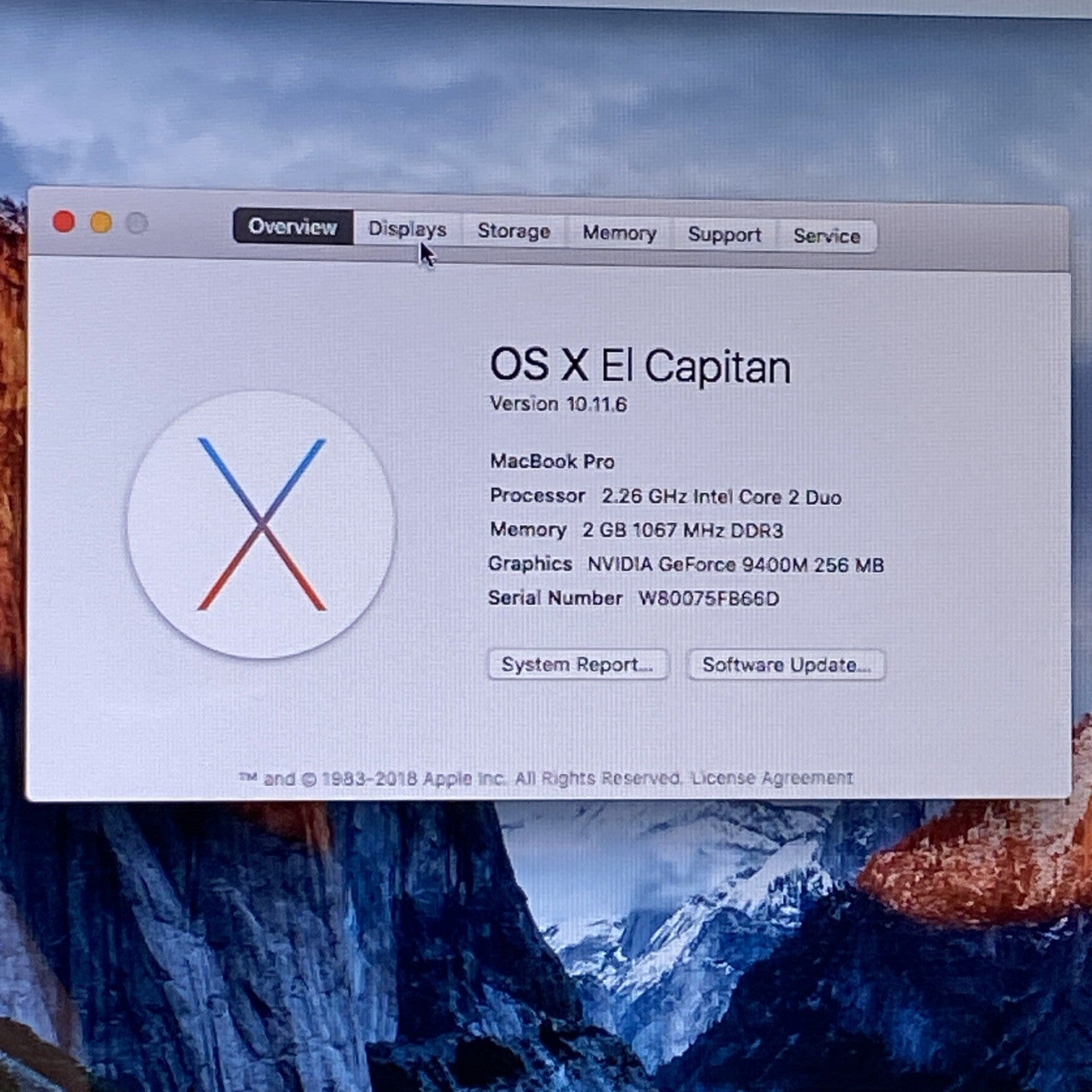The height and width of the screenshot is (1092, 1092).
Task: Click the 2.26 GHz Intel Core 2 Duo text
Action: (x=721, y=497)
